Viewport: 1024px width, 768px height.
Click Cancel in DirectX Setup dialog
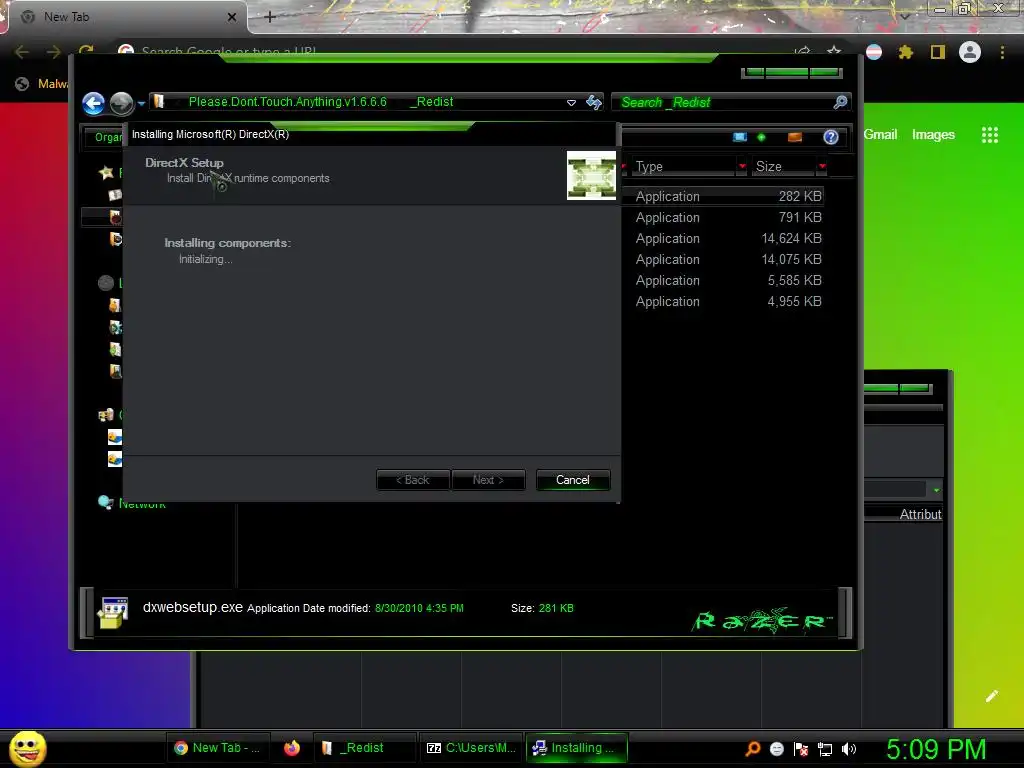[573, 480]
